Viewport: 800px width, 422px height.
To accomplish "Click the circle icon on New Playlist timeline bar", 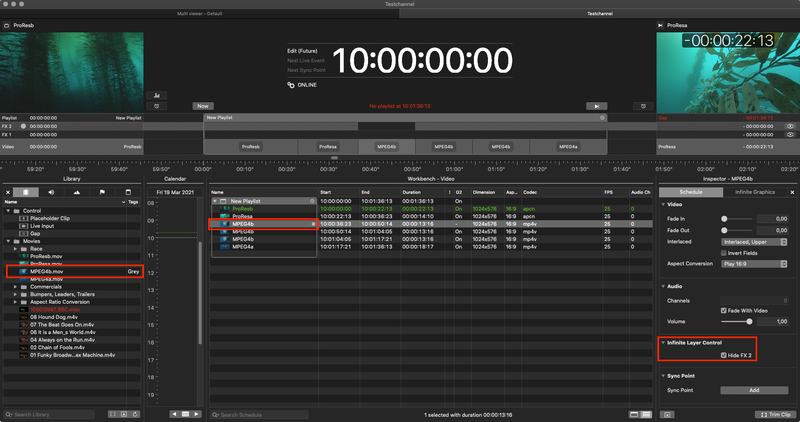I will (602, 118).
